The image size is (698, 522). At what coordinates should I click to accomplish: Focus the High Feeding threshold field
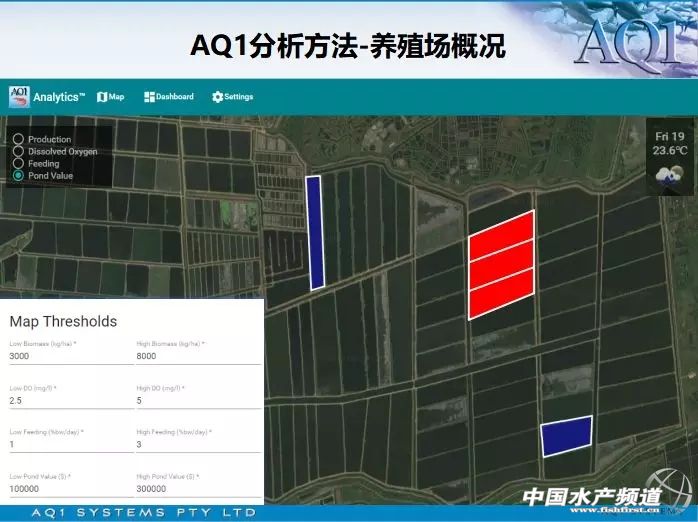(x=197, y=445)
